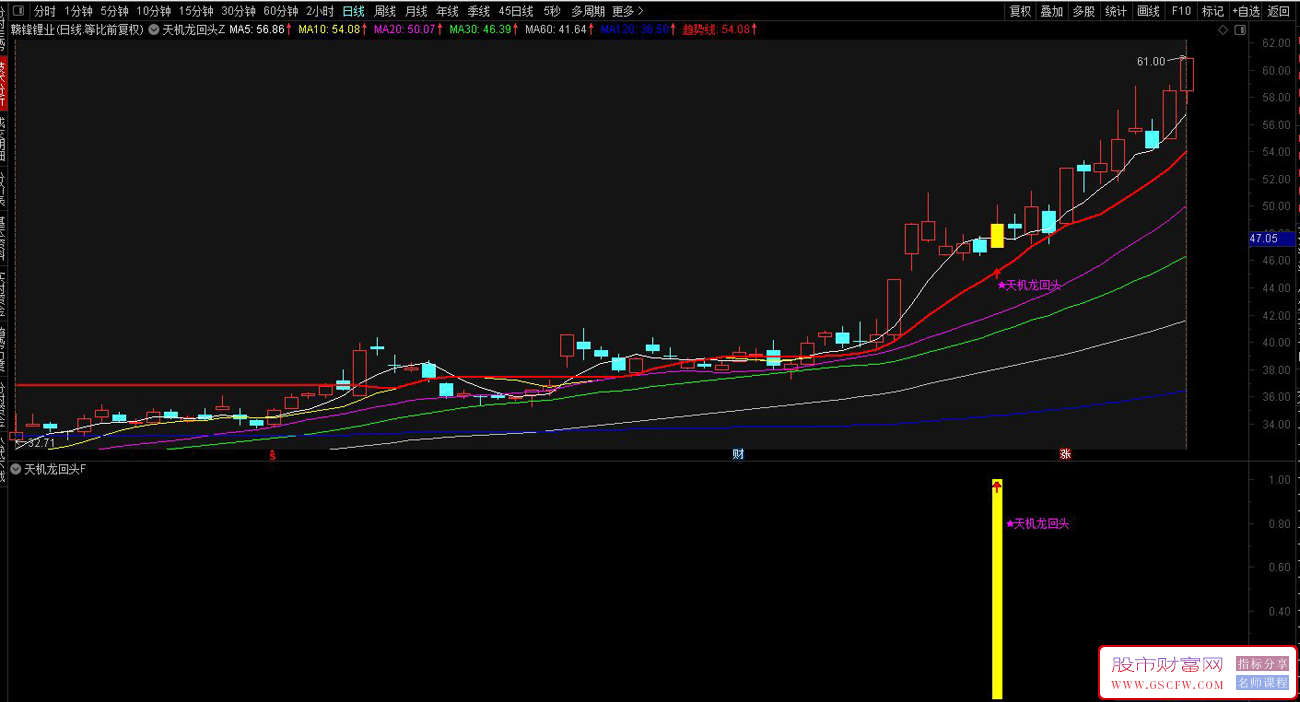This screenshot has width=1300, height=702.
Task: Open the 统计 statistics tool
Action: [x=1116, y=11]
